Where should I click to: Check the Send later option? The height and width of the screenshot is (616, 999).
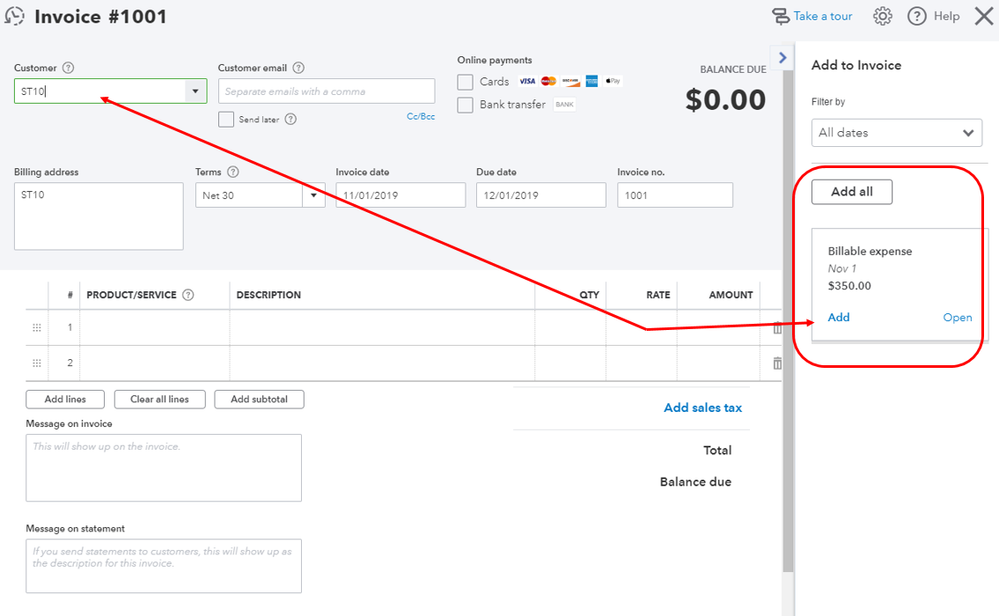[x=226, y=119]
